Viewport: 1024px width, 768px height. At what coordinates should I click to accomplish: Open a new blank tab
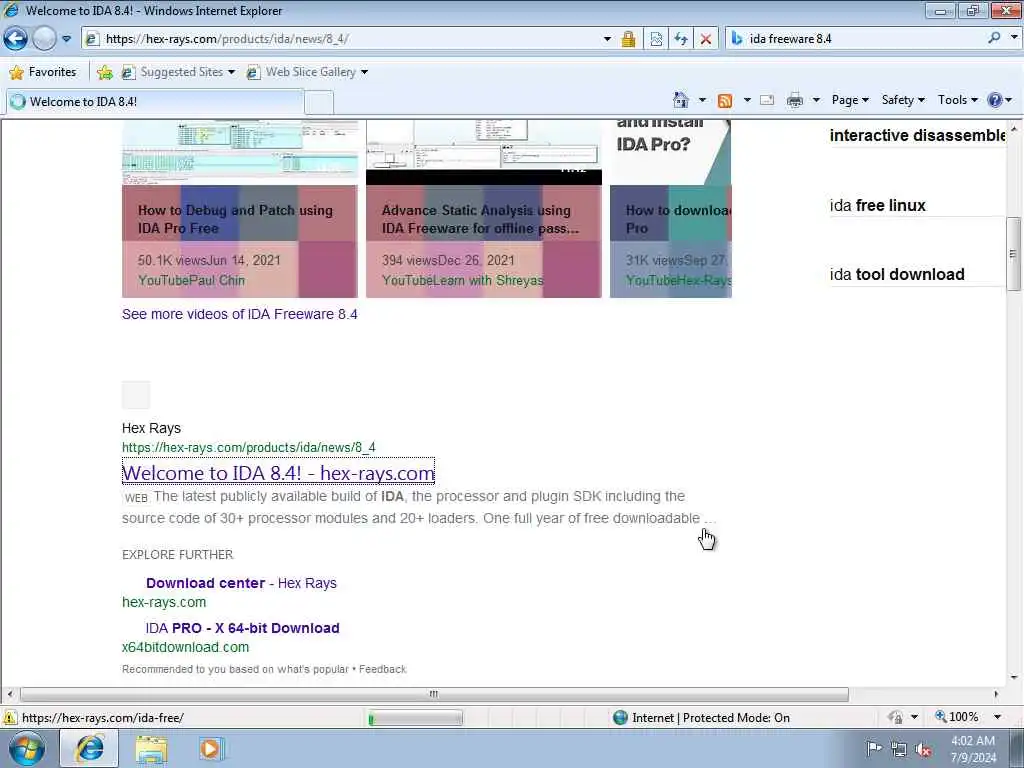pyautogui.click(x=319, y=103)
